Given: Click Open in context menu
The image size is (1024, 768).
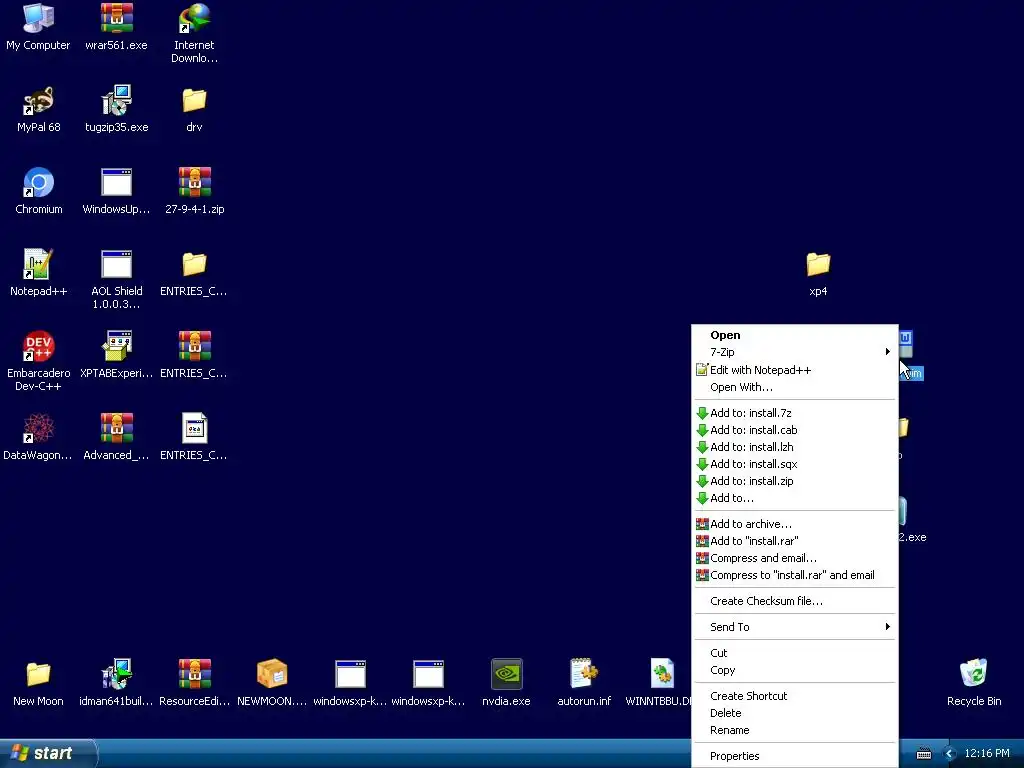Looking at the screenshot, I should coord(795,335).
